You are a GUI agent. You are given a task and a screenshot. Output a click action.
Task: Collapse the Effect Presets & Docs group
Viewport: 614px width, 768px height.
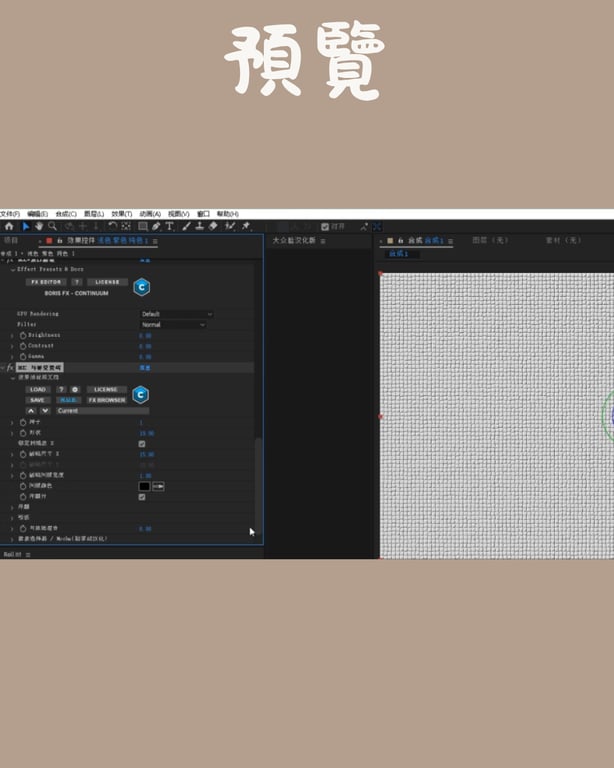coord(13,269)
